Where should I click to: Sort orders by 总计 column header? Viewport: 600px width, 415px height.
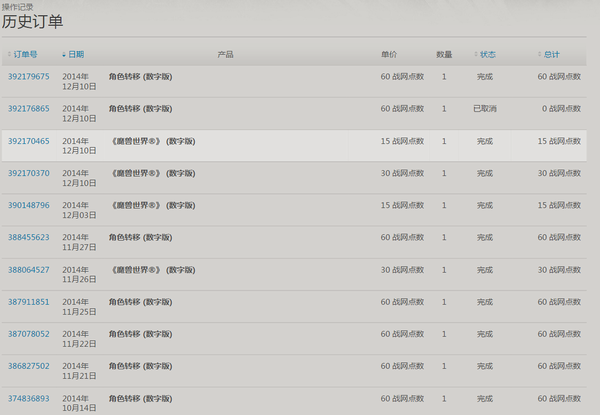(x=551, y=54)
